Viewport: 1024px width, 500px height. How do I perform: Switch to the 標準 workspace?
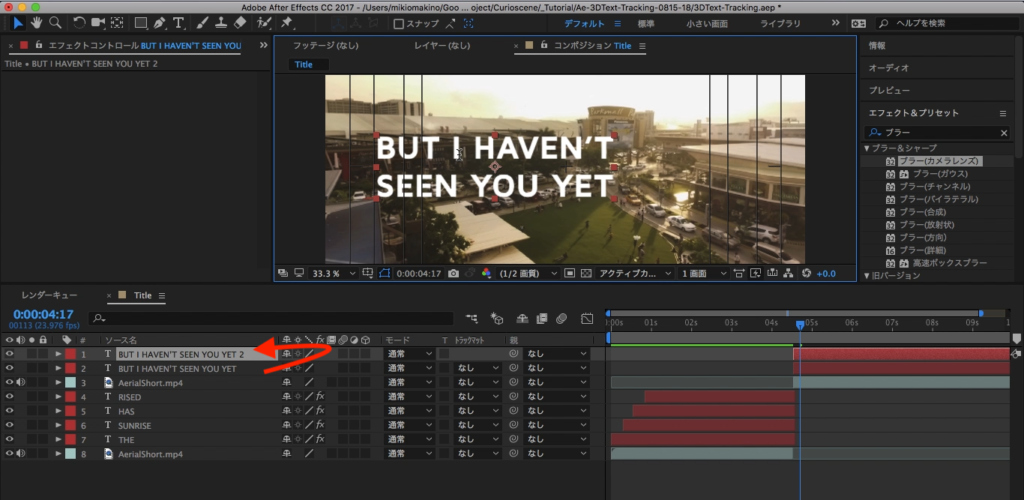646,23
